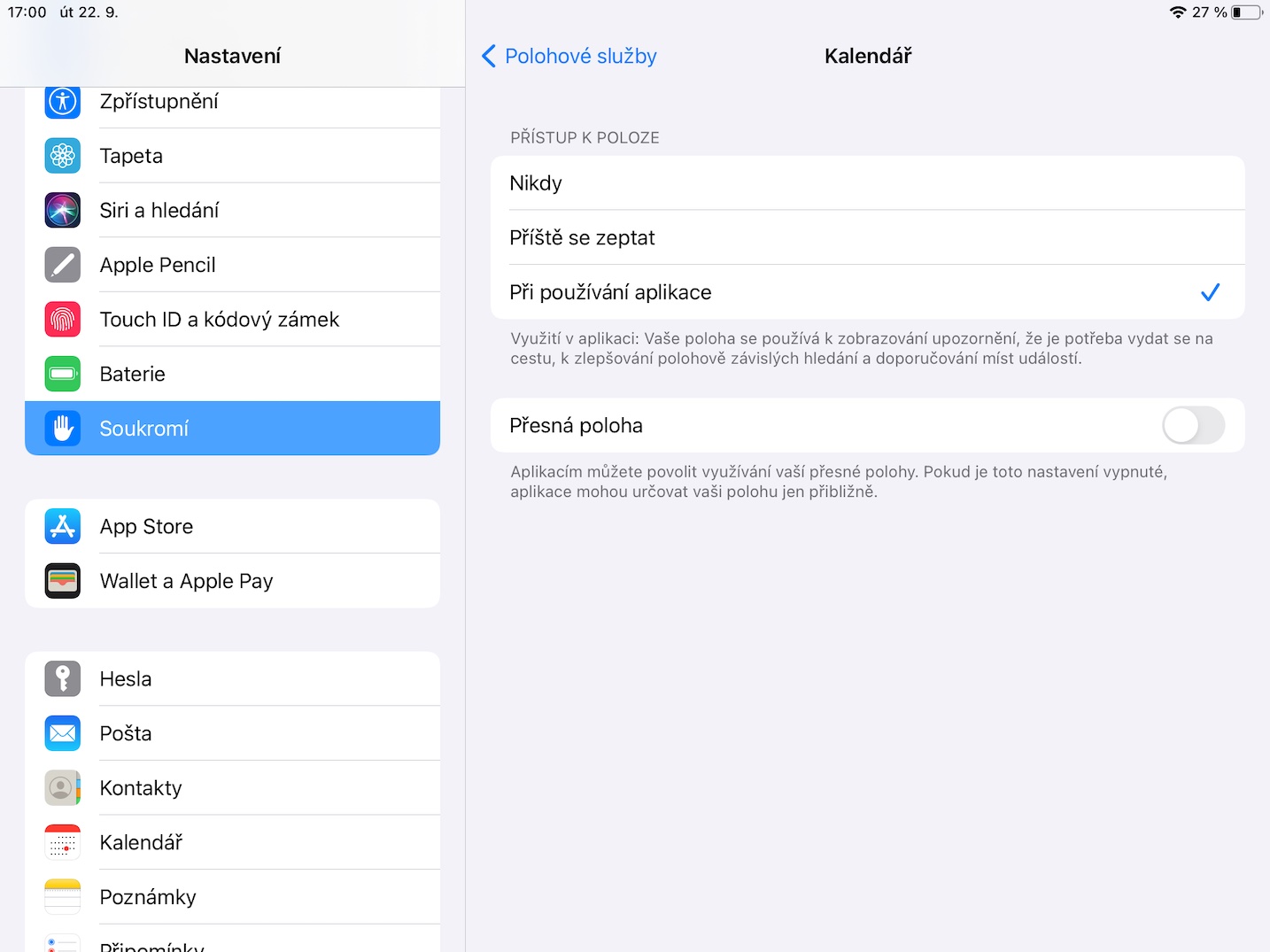The image size is (1270, 952).
Task: Tap the Polohové služby back link
Action: tap(580, 57)
